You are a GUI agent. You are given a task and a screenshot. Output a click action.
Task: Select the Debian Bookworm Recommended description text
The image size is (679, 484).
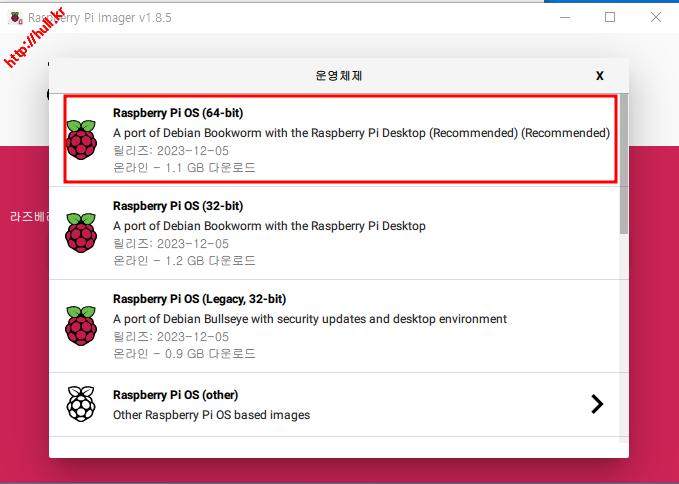(362, 133)
